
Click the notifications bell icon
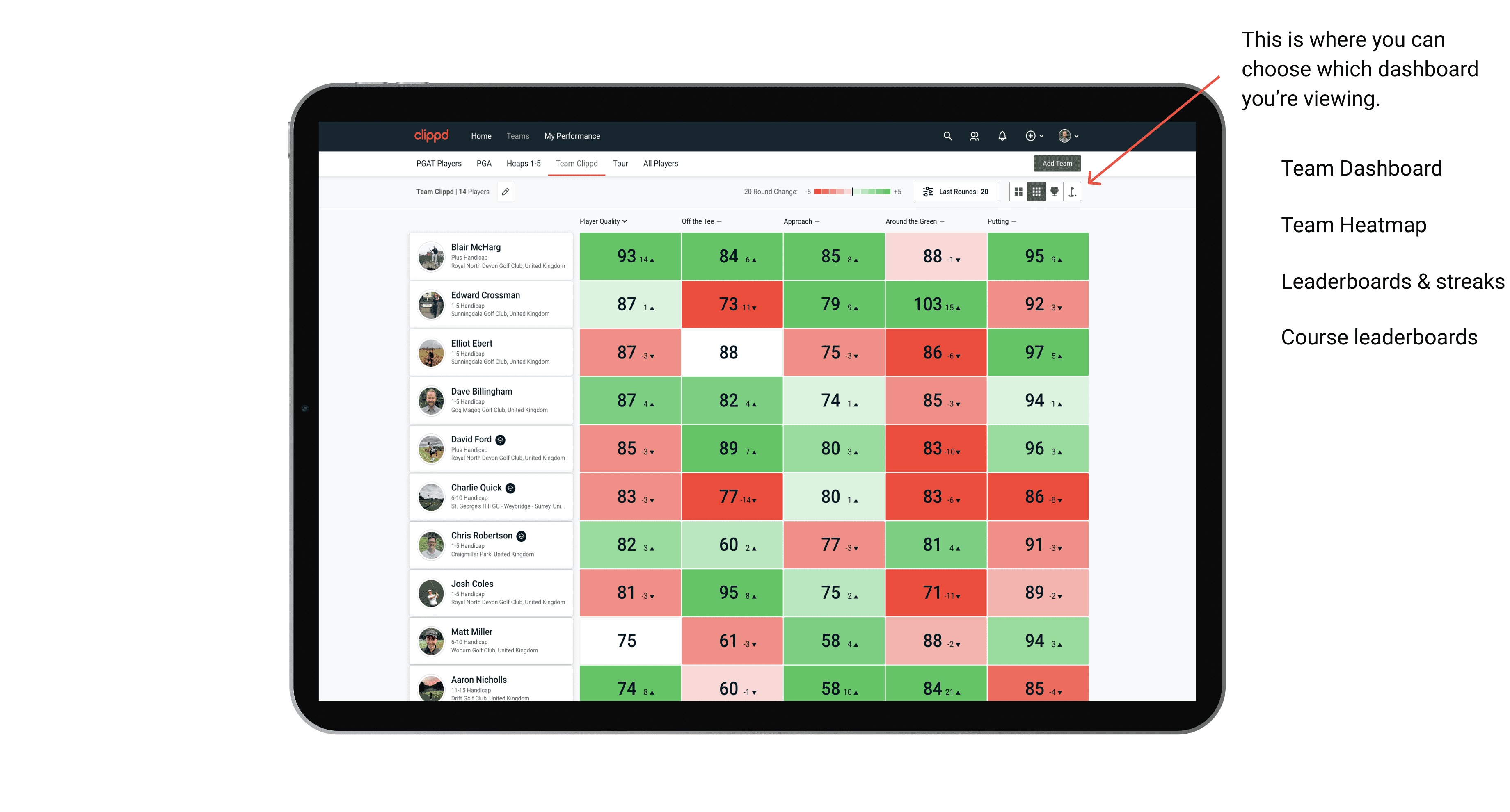(1001, 136)
